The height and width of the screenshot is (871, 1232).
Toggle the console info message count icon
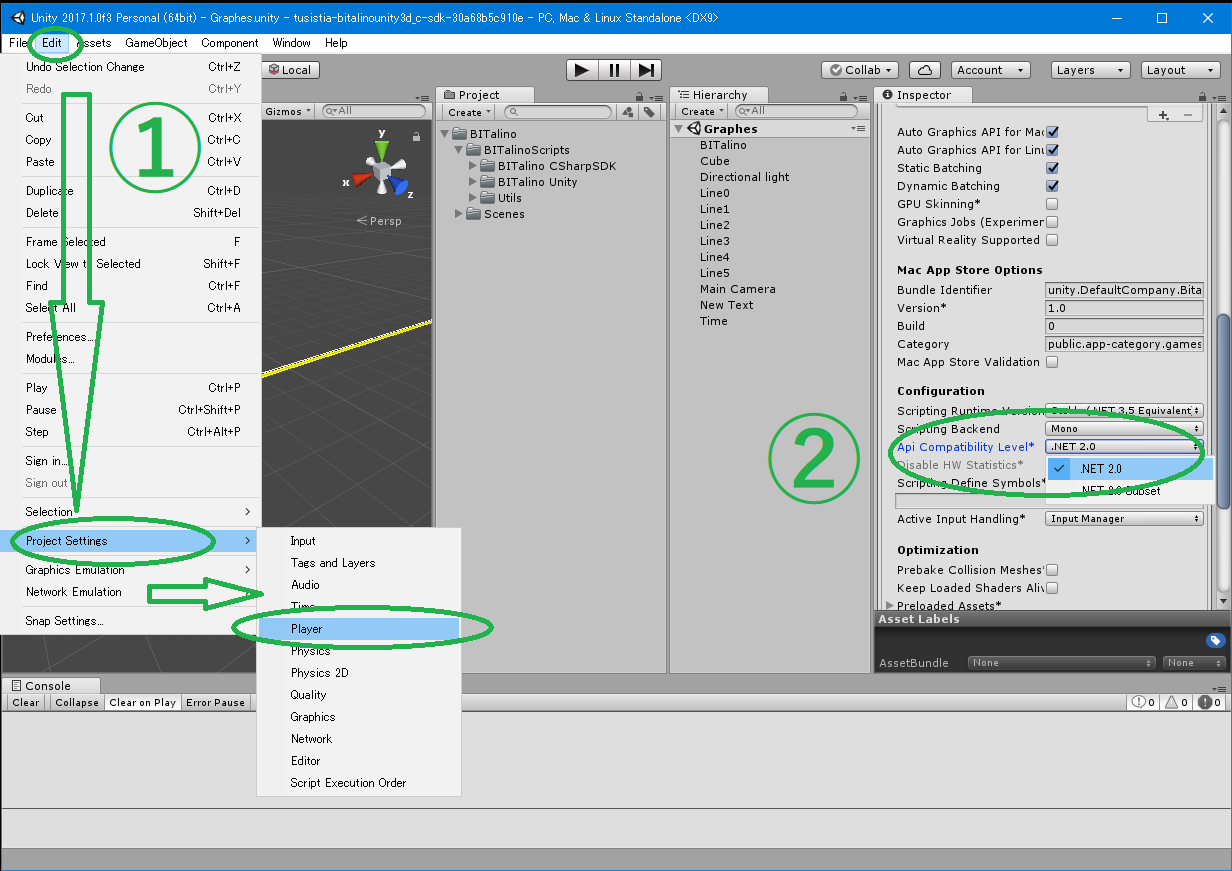click(1144, 702)
